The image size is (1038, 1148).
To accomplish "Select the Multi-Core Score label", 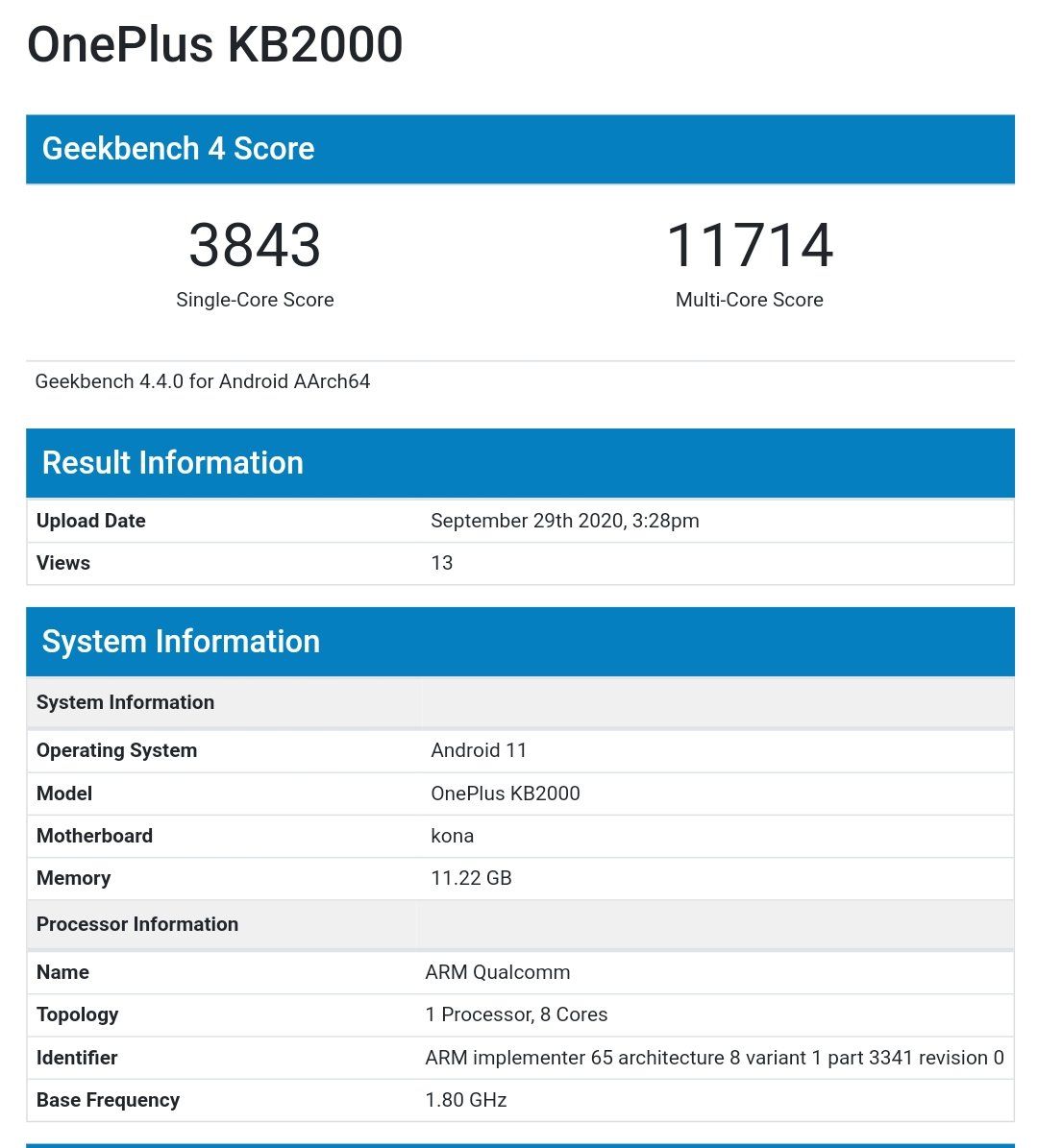I will click(749, 300).
